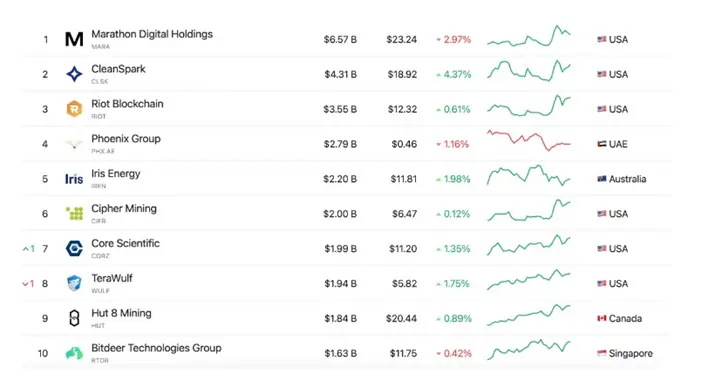Open the Phoenix Group company link

[x=126, y=139]
